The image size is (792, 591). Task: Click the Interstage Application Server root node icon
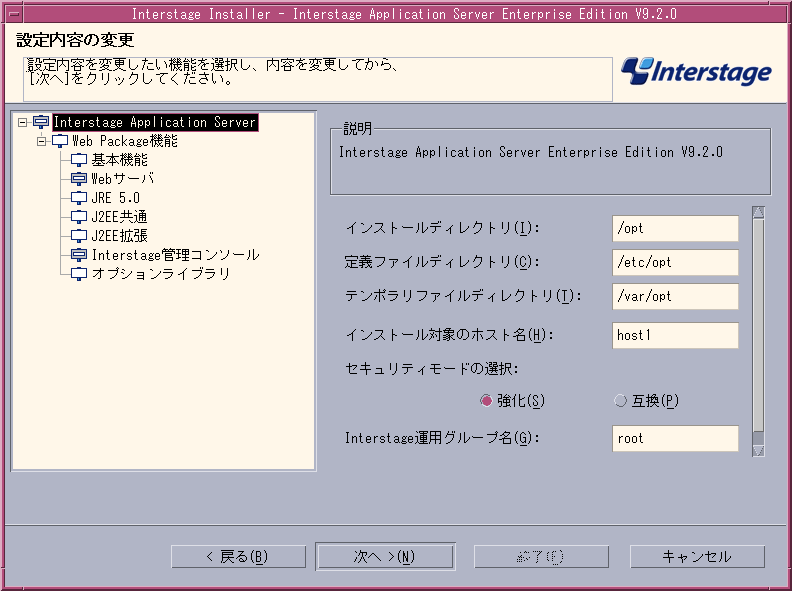click(41, 122)
